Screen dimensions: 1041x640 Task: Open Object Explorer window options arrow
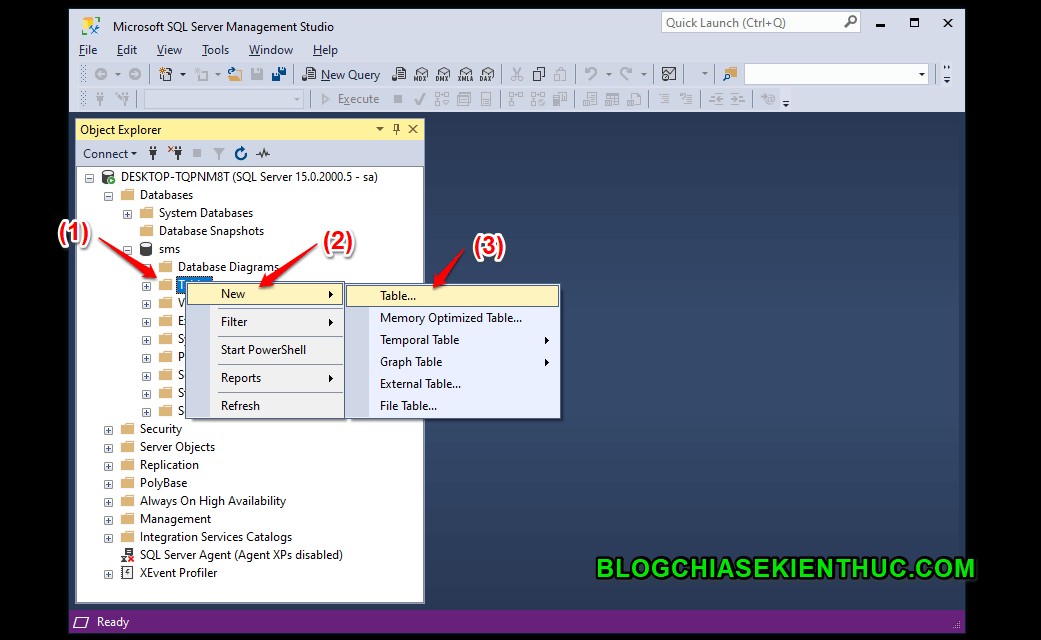(379, 129)
